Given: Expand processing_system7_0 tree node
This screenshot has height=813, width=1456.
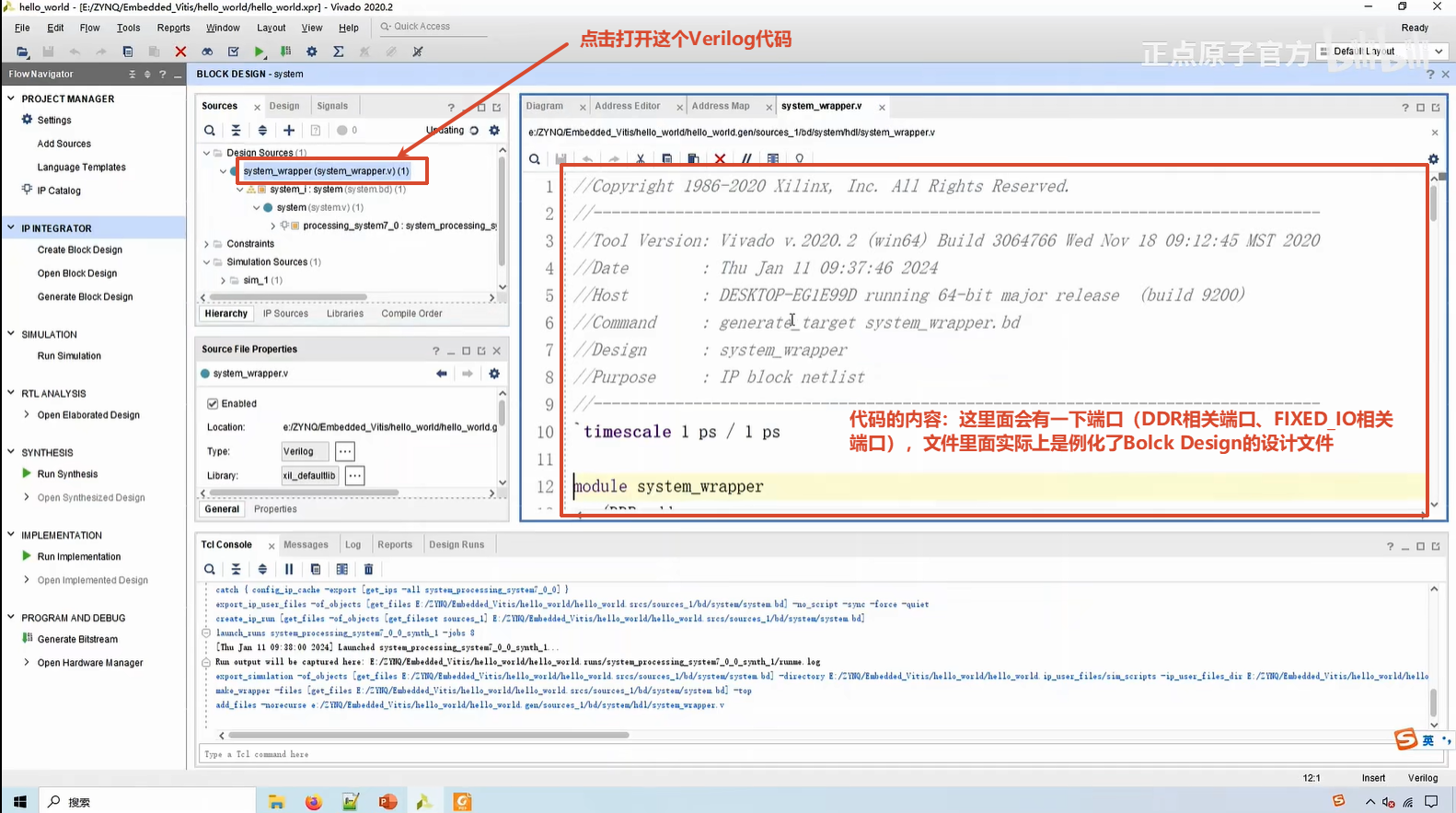Looking at the screenshot, I should pyautogui.click(x=273, y=226).
